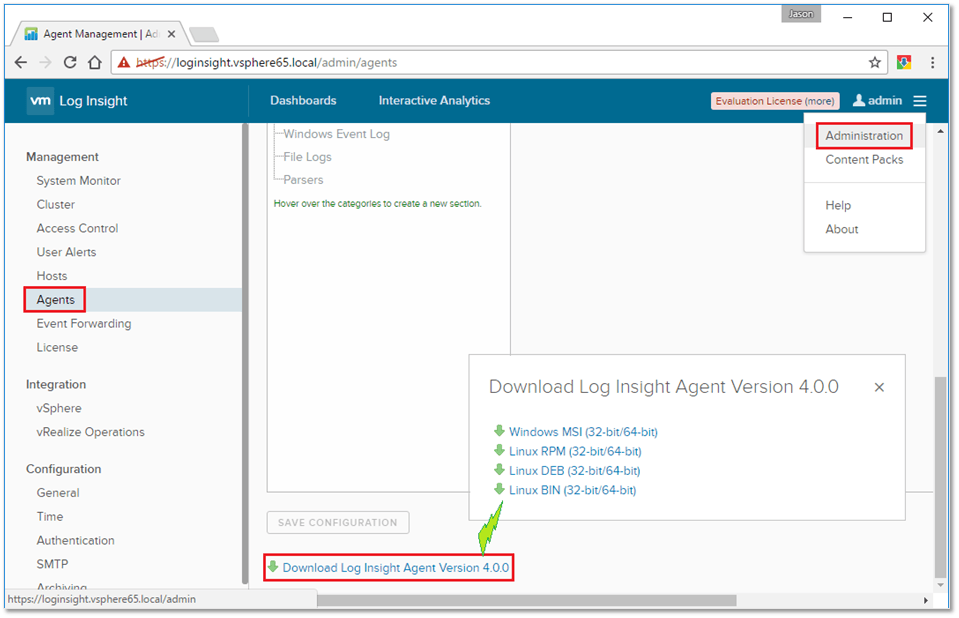Viewport: 959px width, 618px height.
Task: Download the Linux BIN agent
Action: (x=572, y=491)
